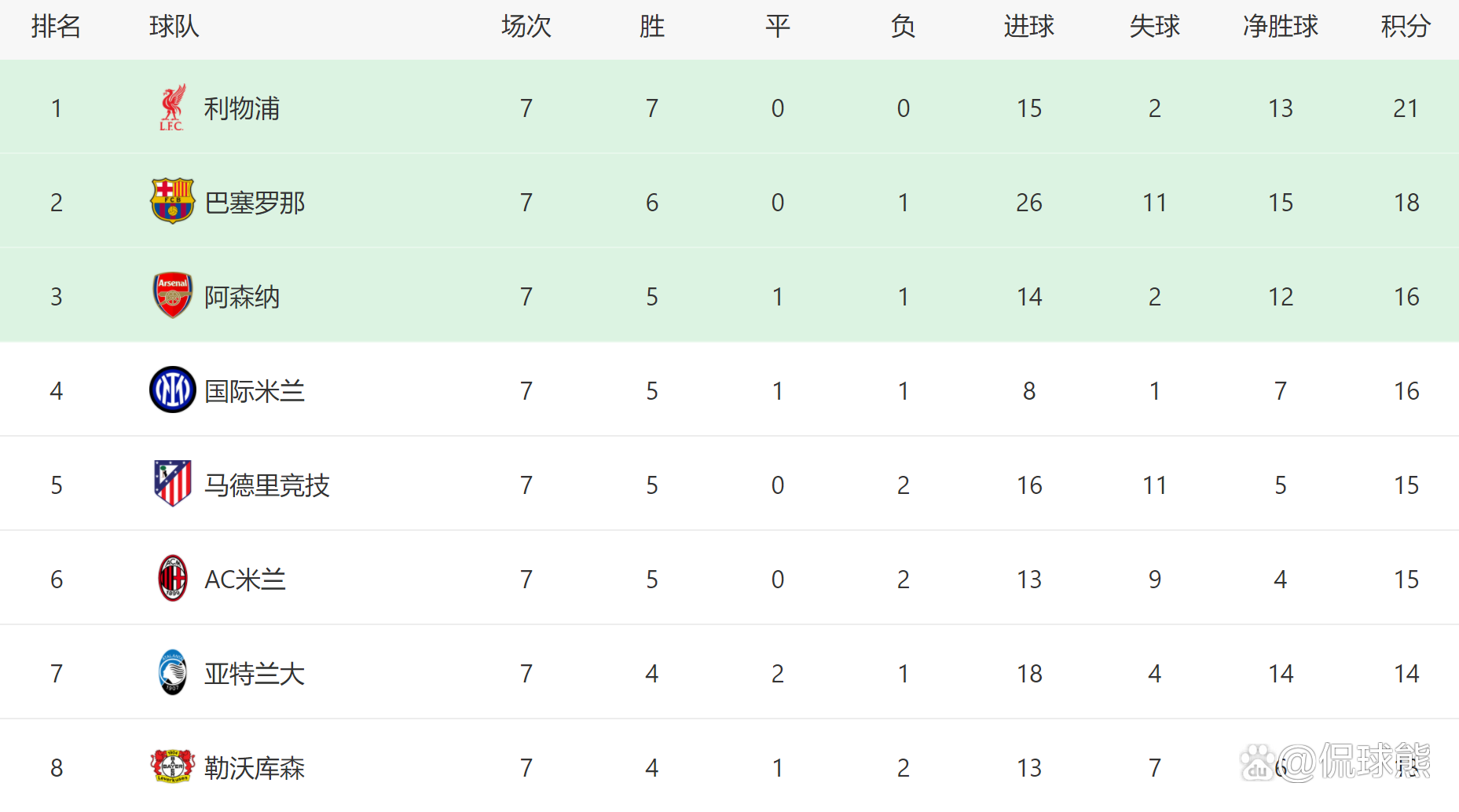
Task: Click the Arsenal club crest
Action: click(x=172, y=295)
